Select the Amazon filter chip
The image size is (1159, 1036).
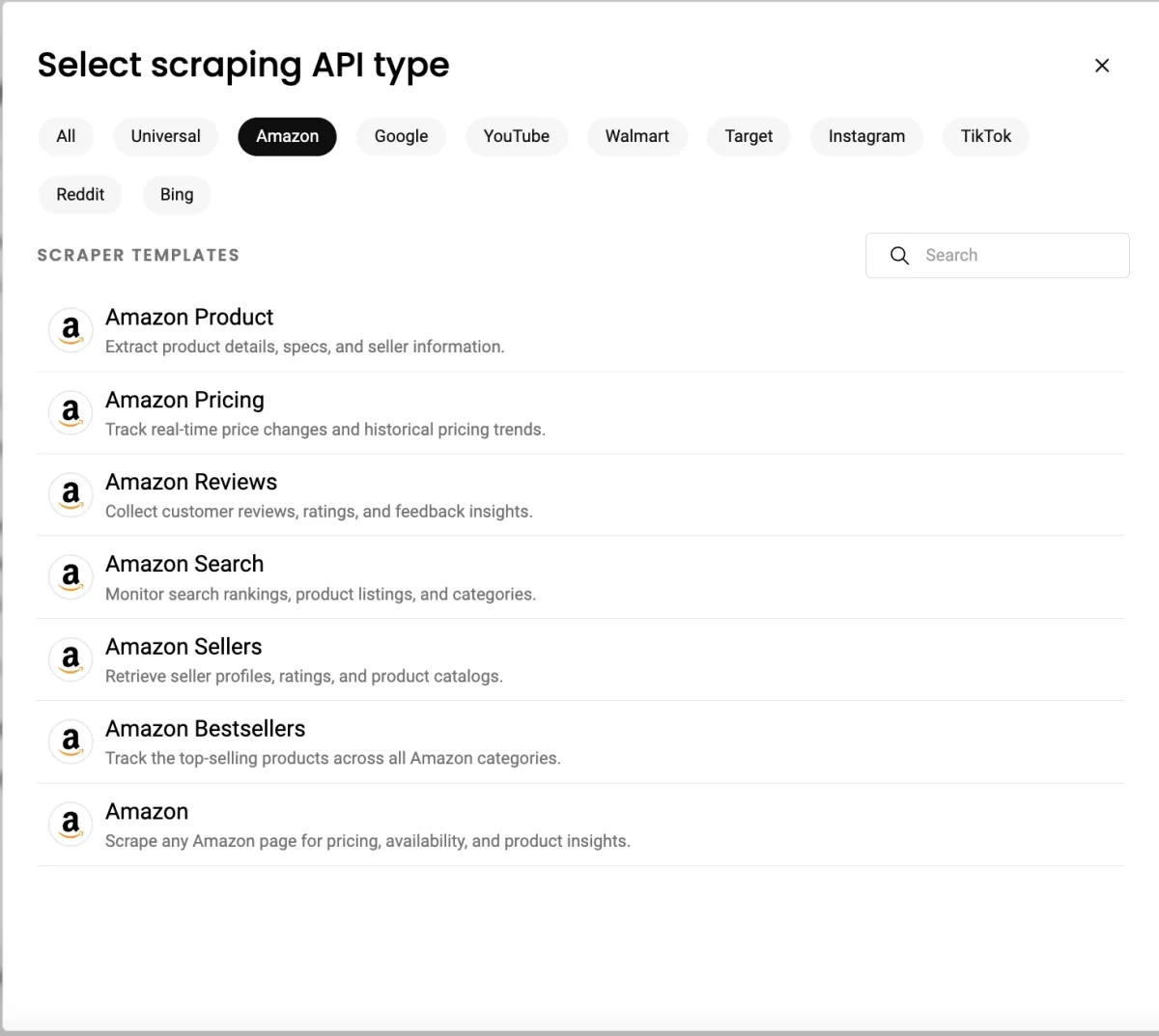click(287, 136)
